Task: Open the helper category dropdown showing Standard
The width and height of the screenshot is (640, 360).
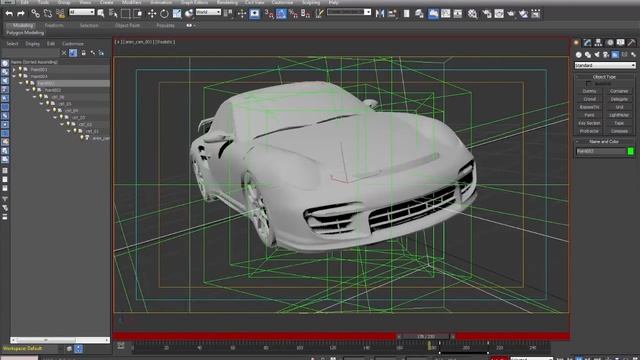Action: click(605, 65)
